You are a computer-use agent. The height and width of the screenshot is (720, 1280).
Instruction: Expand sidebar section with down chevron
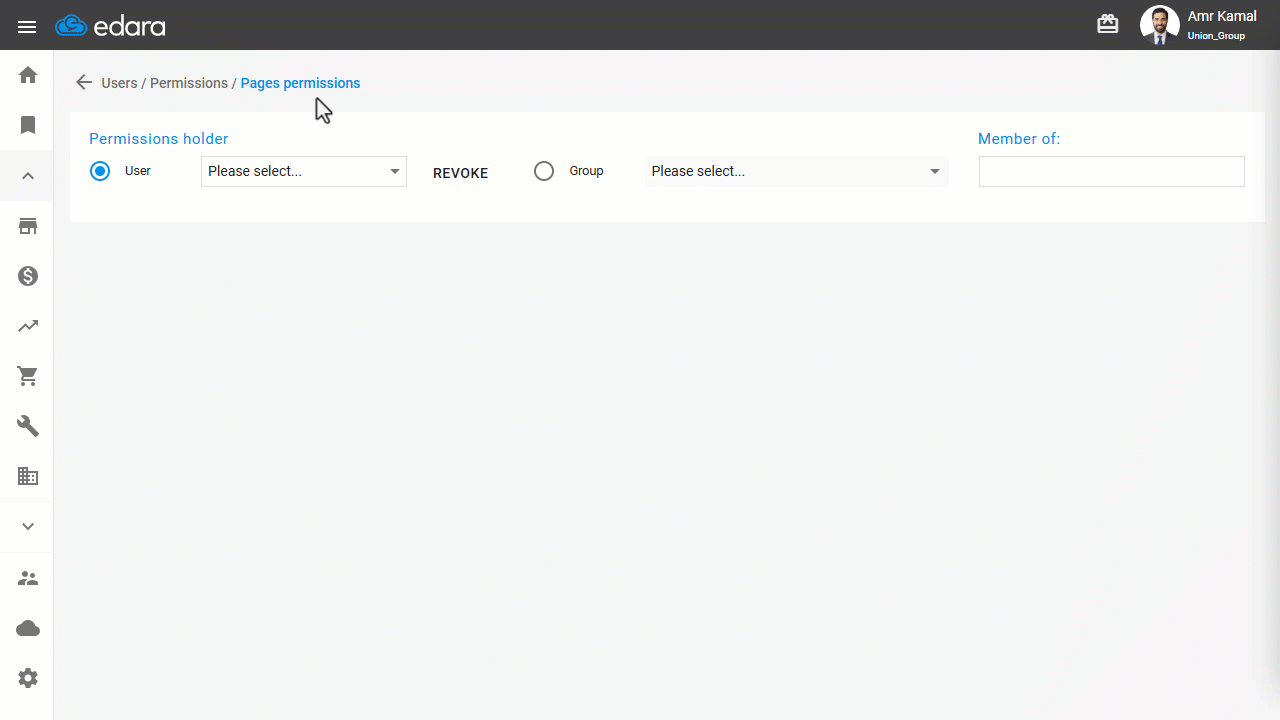coord(28,527)
